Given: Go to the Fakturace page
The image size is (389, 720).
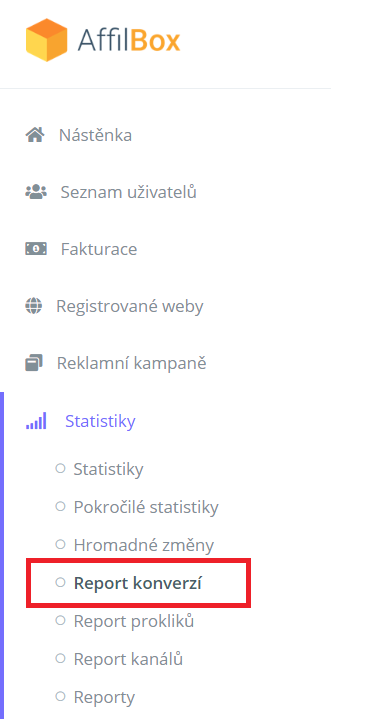Looking at the screenshot, I should click(x=99, y=249).
